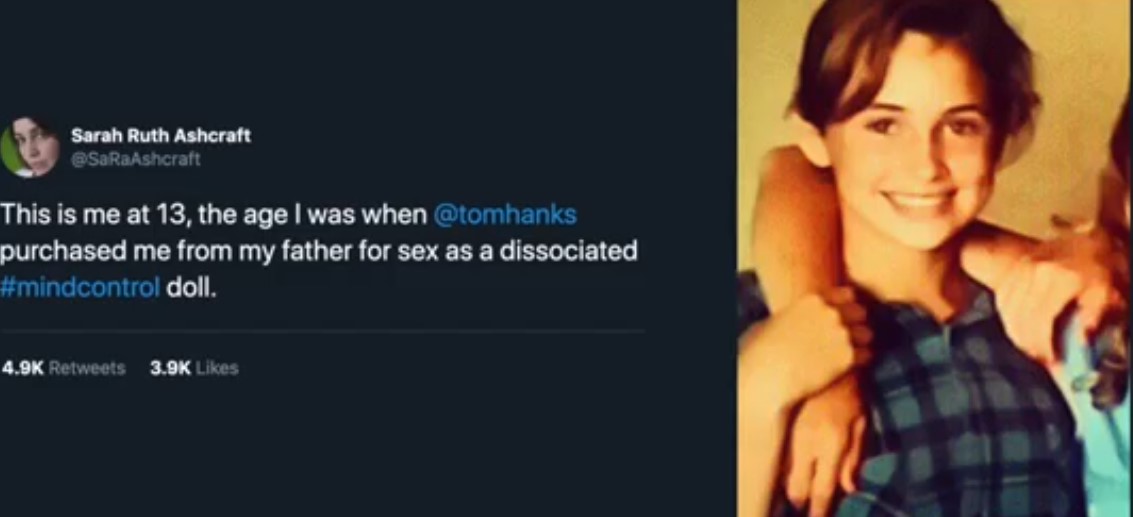The height and width of the screenshot is (517, 1133).
Task: Click the plaid shirt in the photo
Action: [x=961, y=405]
